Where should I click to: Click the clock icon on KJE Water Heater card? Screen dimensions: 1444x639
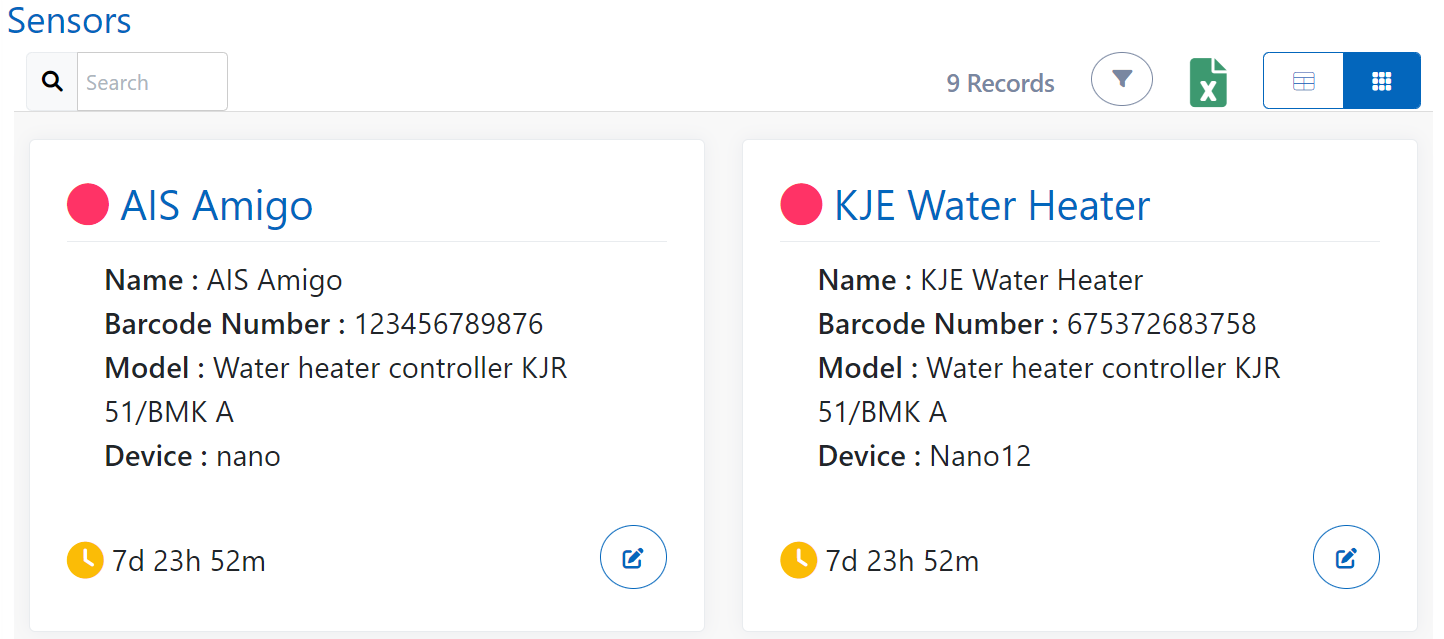tap(797, 560)
